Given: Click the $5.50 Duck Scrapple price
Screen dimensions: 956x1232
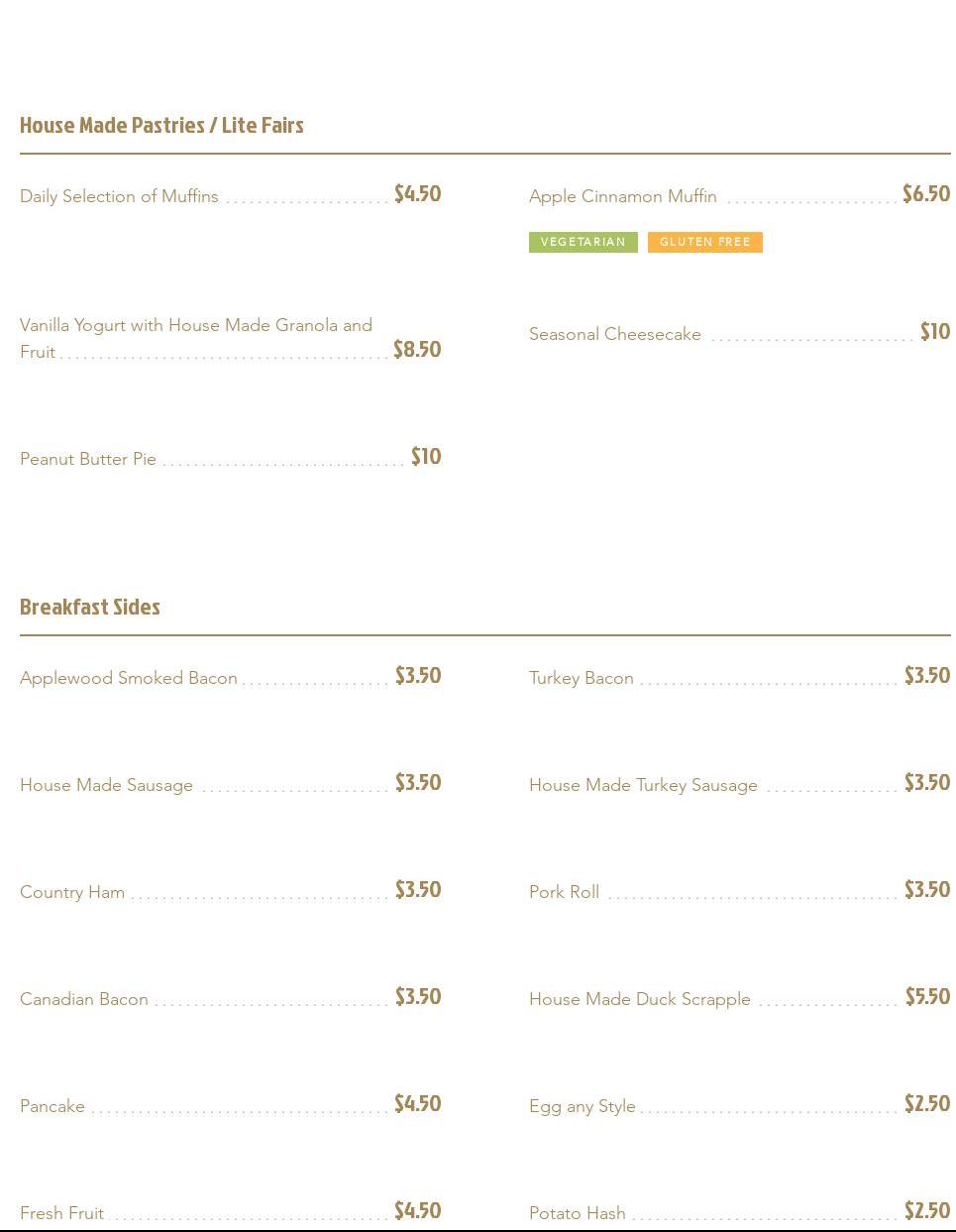Looking at the screenshot, I should [927, 997].
